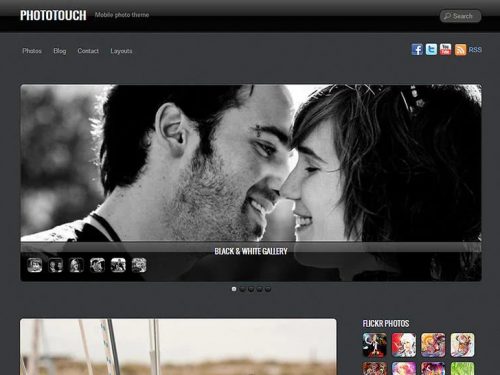Open the fourth gallery thumbnail in slider strip
This screenshot has width=500, height=375.
tap(97, 265)
